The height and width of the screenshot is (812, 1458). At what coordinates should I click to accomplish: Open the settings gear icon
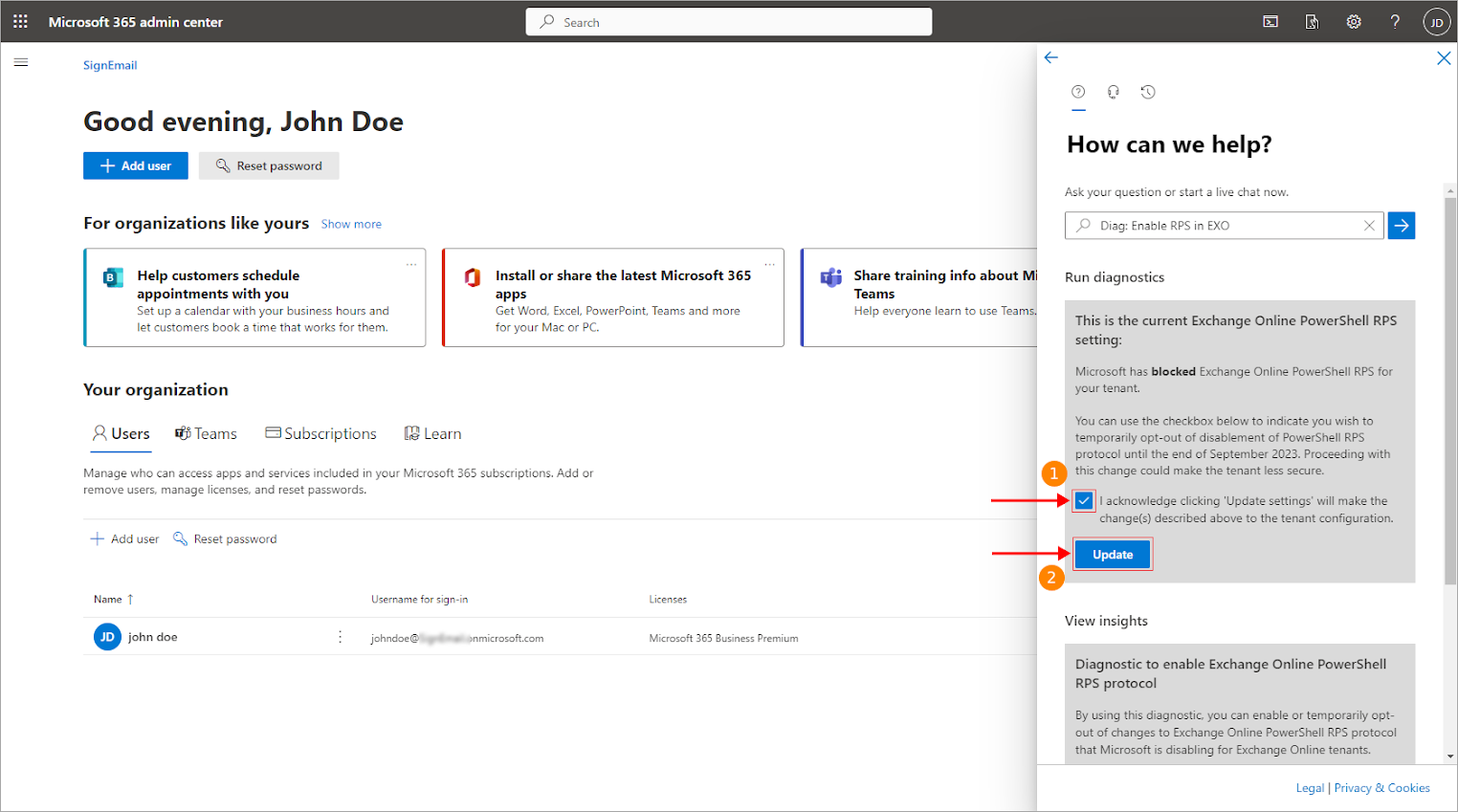[1354, 22]
